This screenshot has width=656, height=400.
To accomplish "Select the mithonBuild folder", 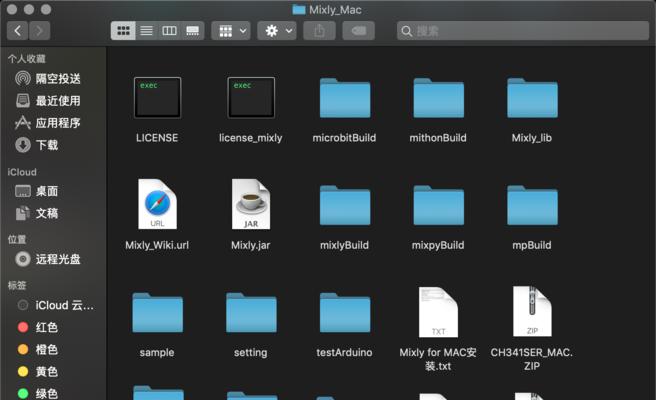I will coord(438,110).
